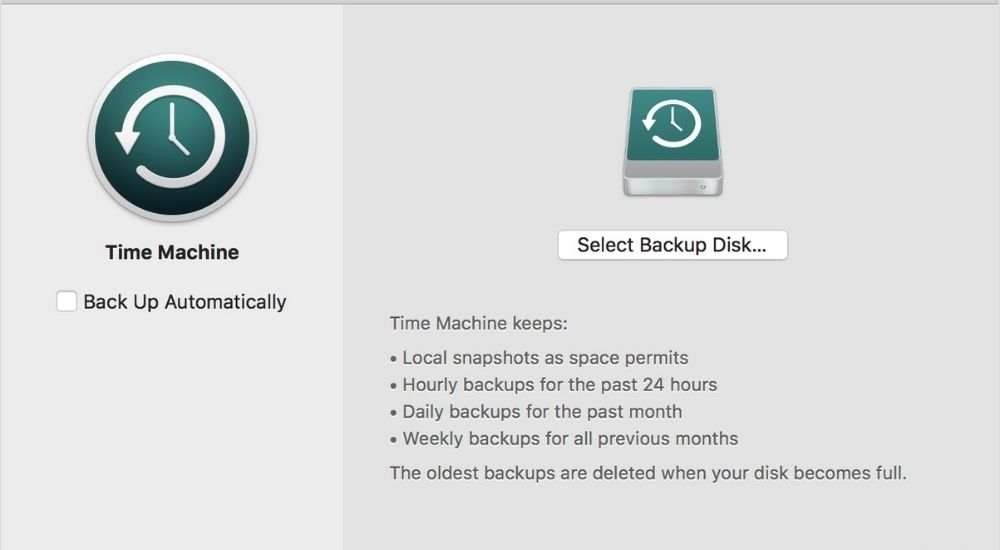Click the bullet before "Weekly backups"

pos(393,439)
